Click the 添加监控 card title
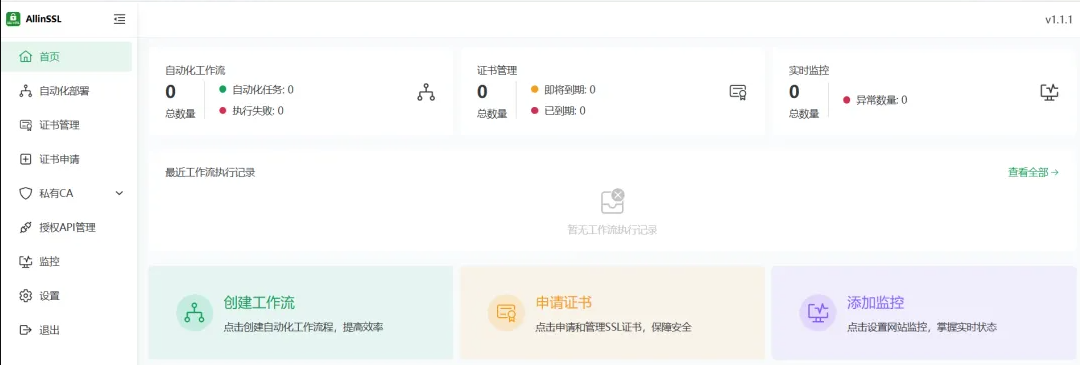1080x365 pixels. pyautogui.click(x=875, y=302)
